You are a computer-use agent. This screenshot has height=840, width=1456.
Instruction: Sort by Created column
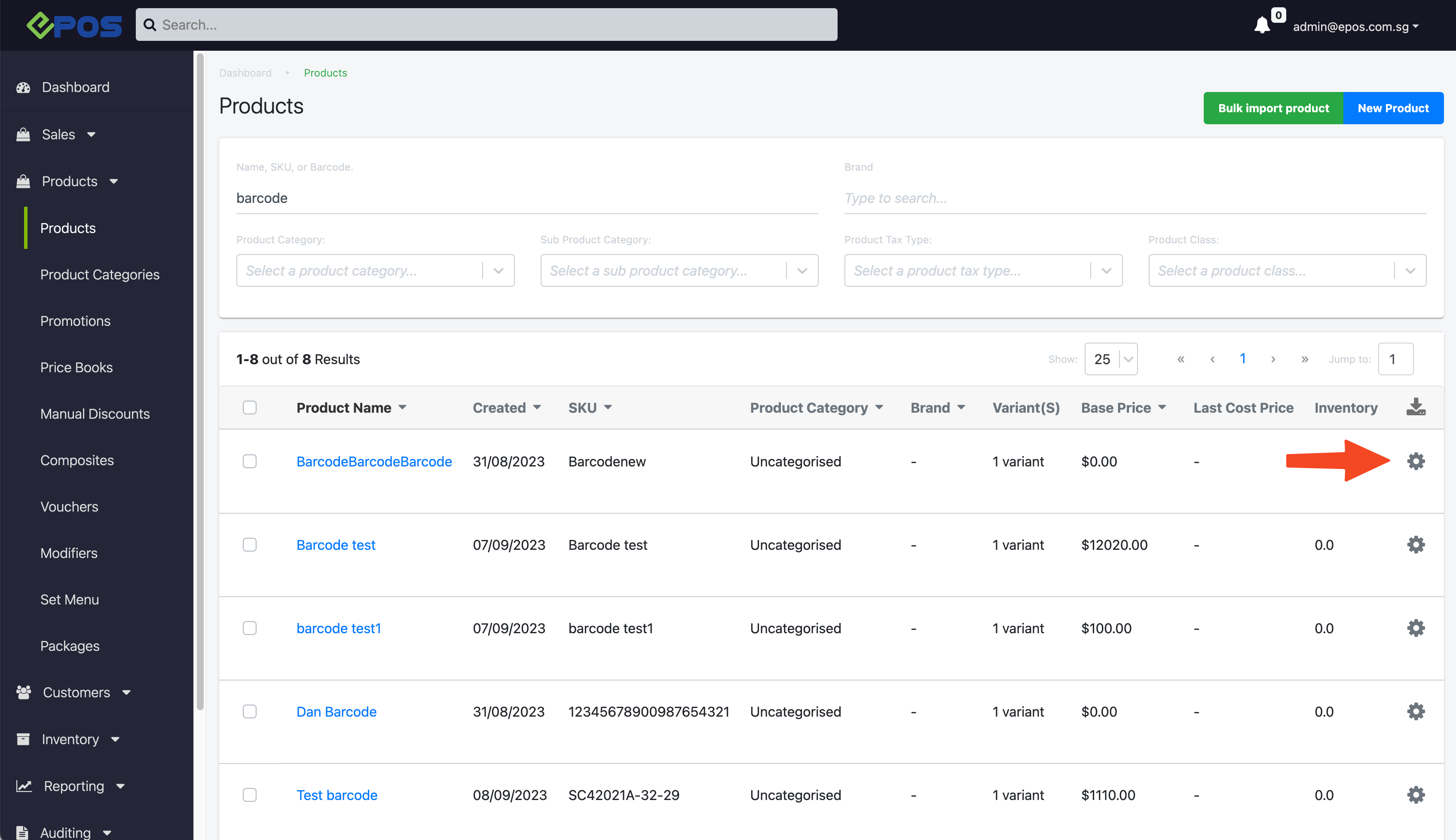(x=507, y=407)
